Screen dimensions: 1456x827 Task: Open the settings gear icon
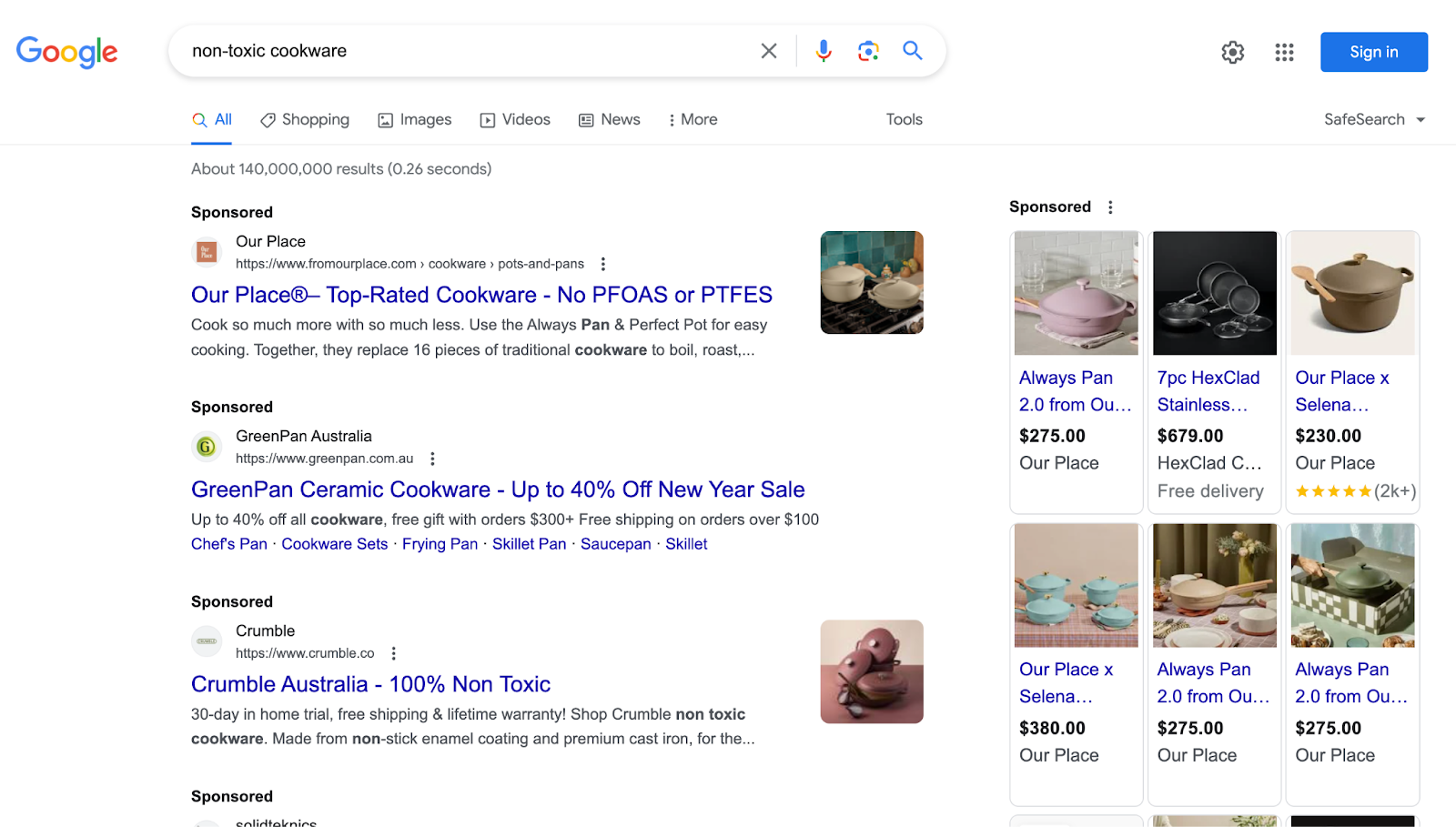point(1233,52)
